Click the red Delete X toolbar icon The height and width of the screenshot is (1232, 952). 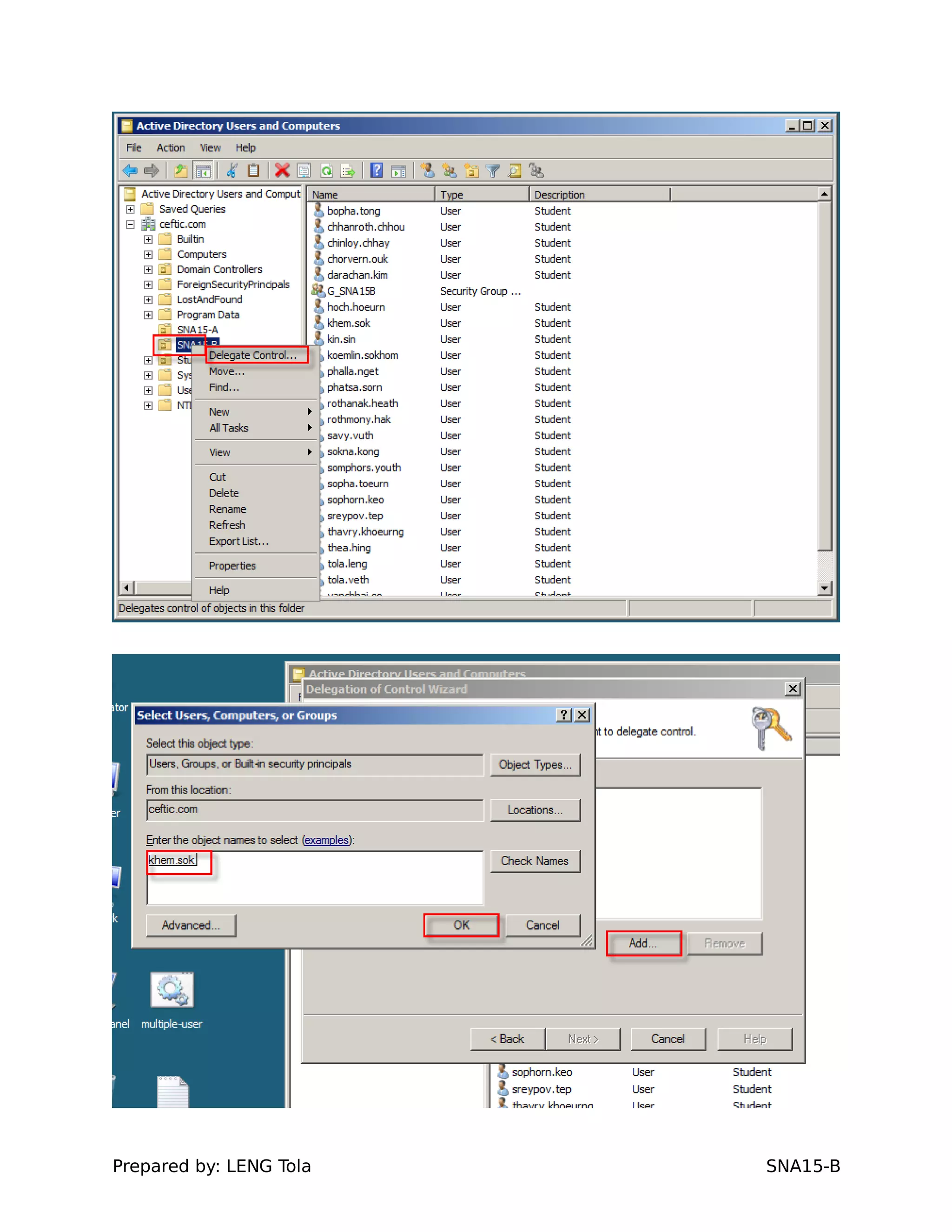click(x=282, y=170)
